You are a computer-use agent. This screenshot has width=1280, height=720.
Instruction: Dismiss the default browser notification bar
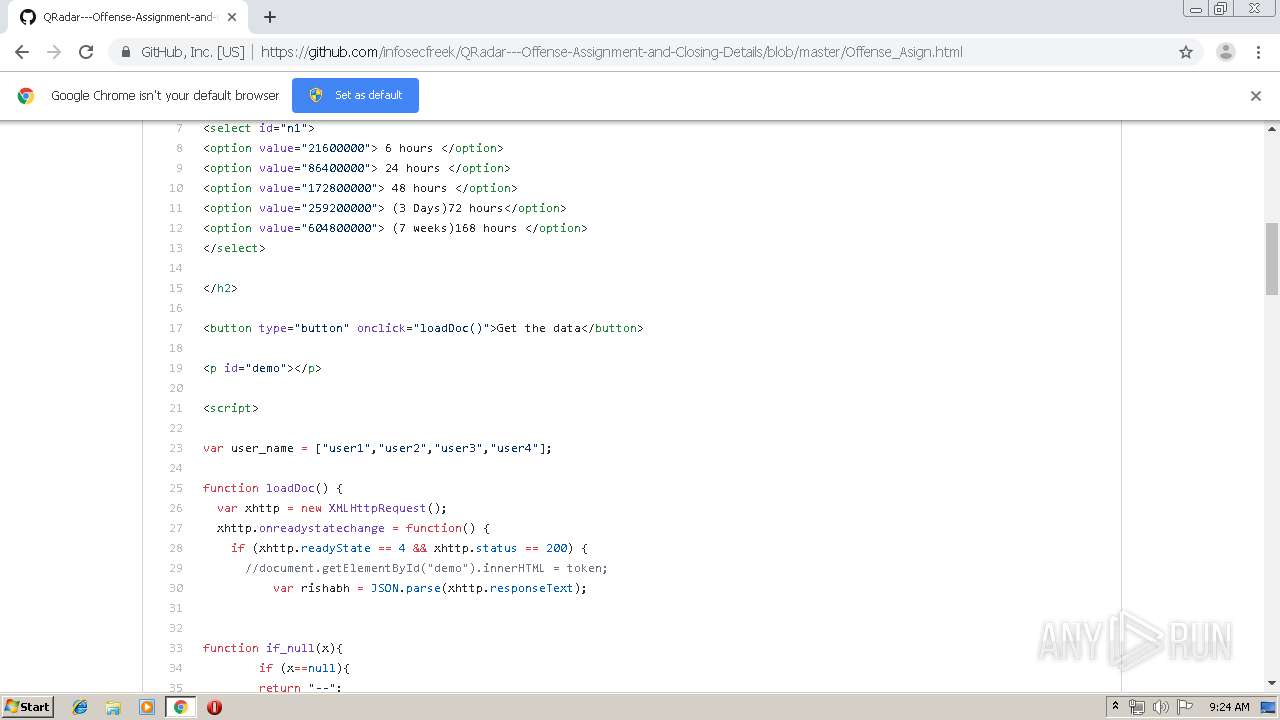point(1256,96)
